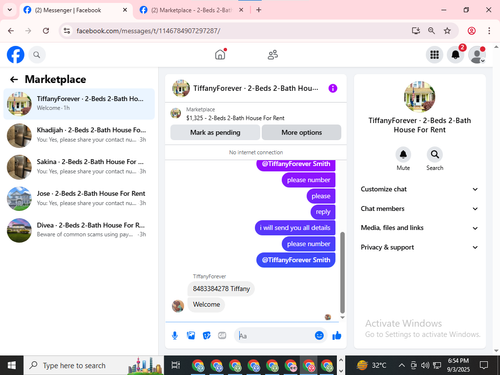The width and height of the screenshot is (500, 375).
Task: Click the install app icon in the address bar
Action: [416, 31]
